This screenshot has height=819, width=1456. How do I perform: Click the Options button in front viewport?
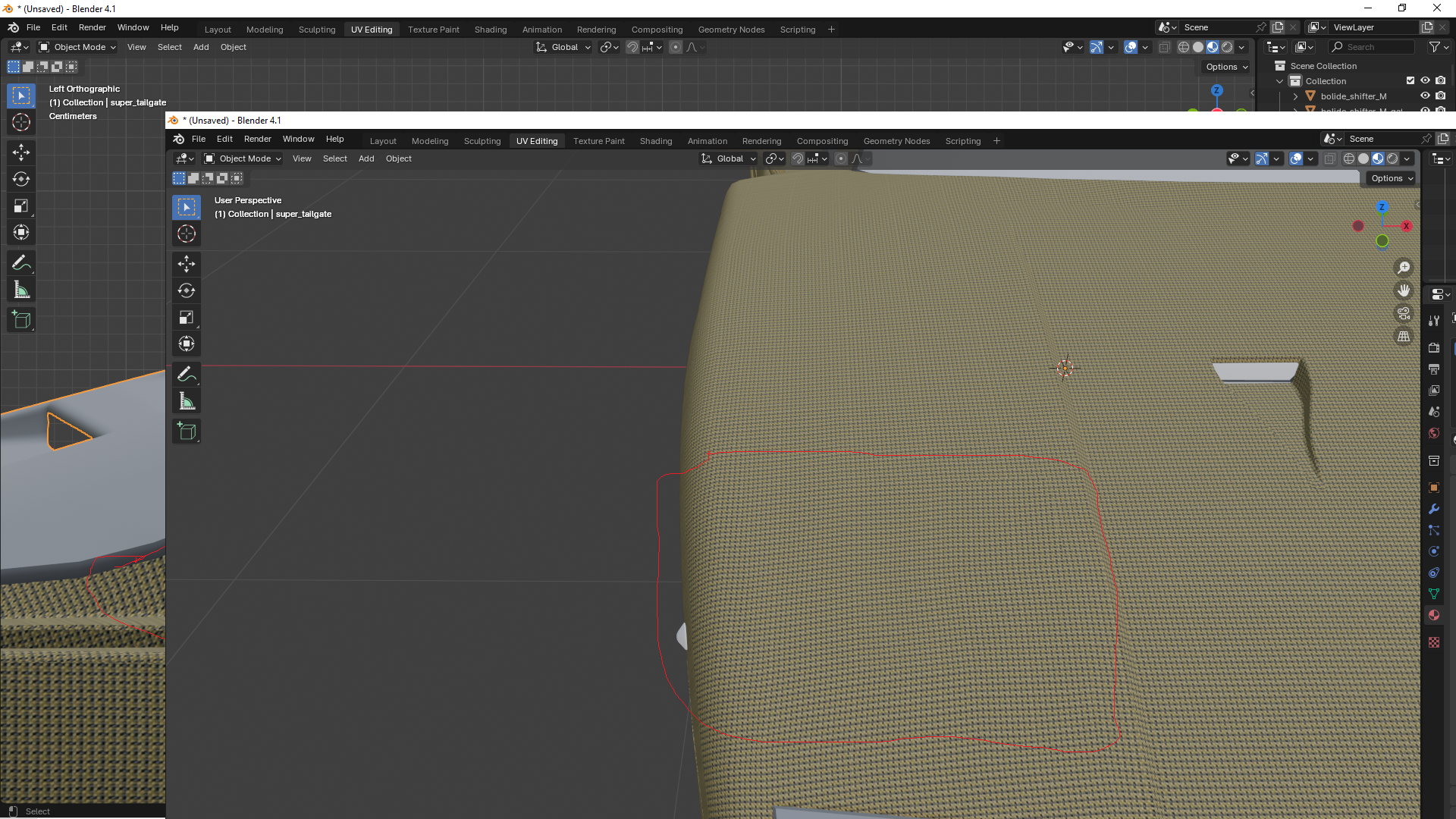(x=1392, y=178)
